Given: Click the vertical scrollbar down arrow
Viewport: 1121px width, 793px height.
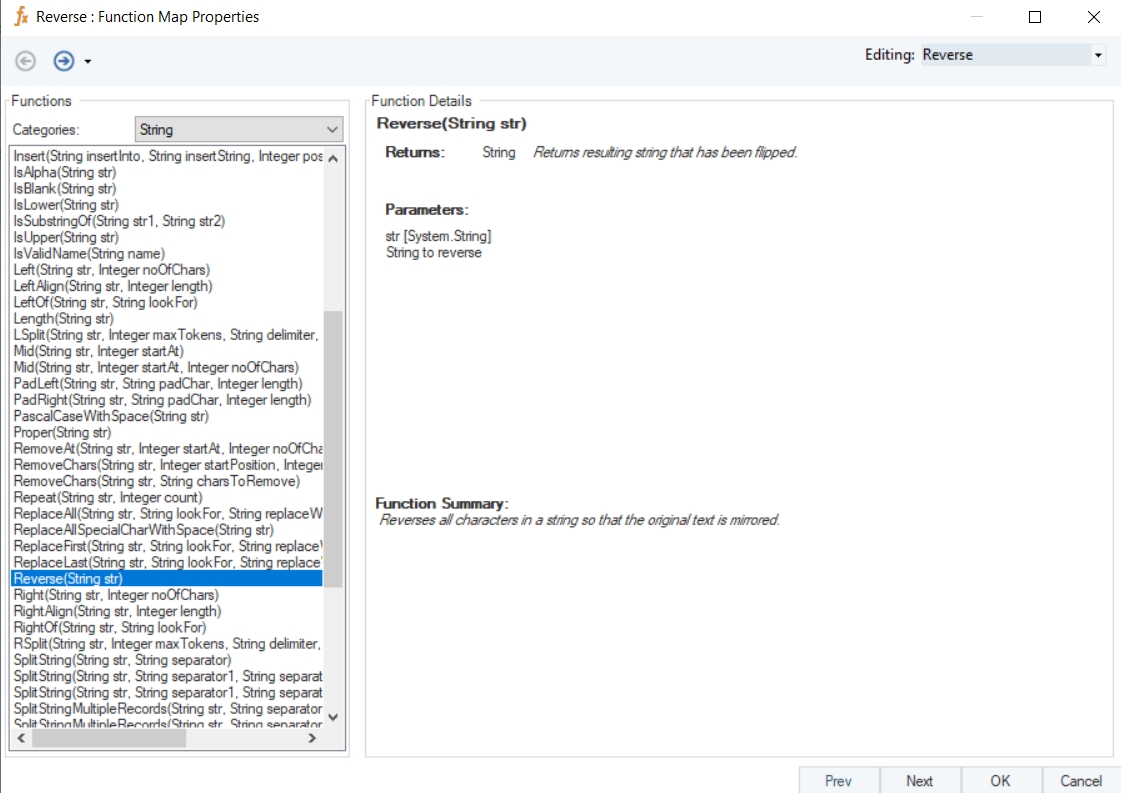Looking at the screenshot, I should [x=333, y=717].
